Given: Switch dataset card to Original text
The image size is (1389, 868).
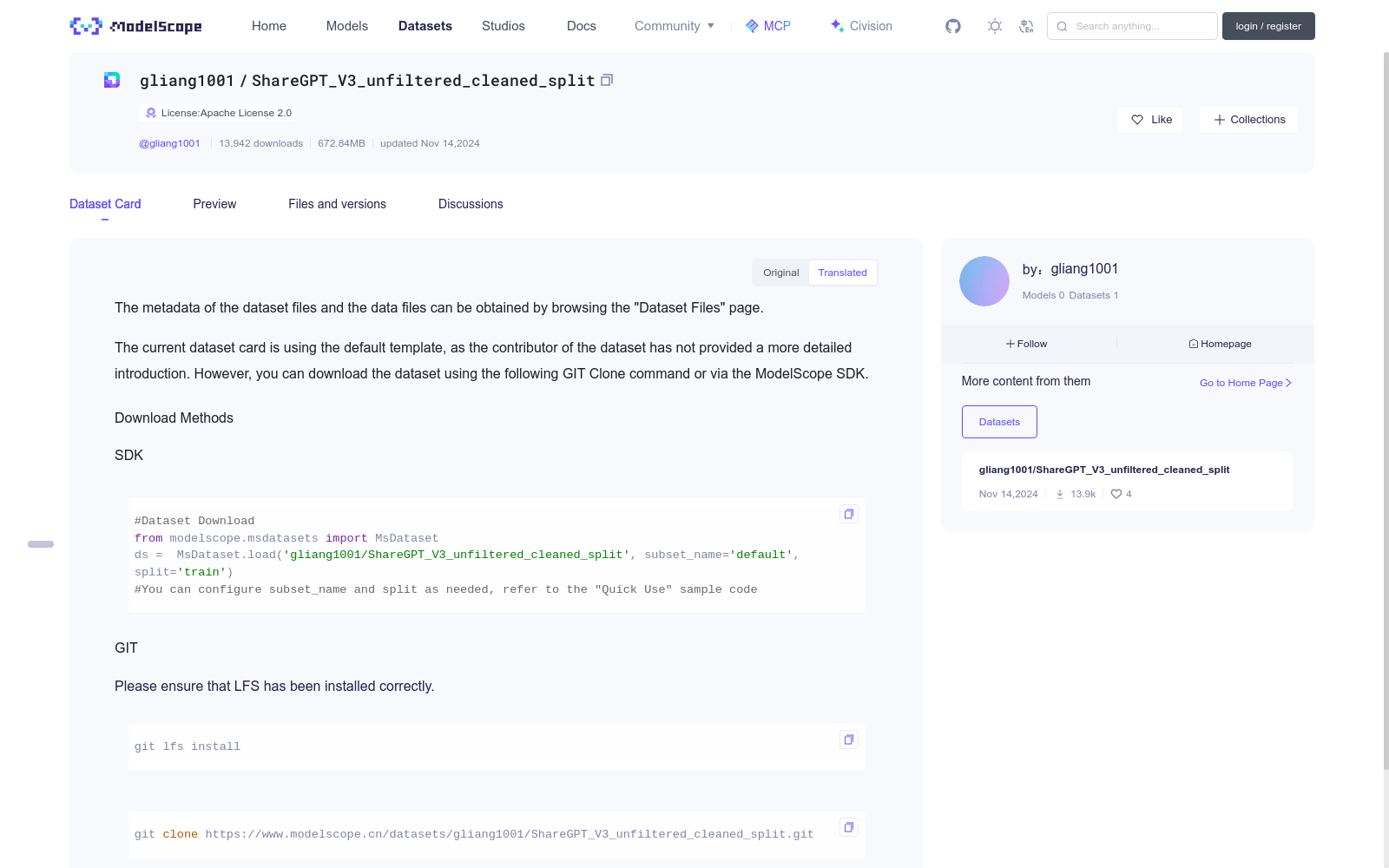Looking at the screenshot, I should pos(780,273).
